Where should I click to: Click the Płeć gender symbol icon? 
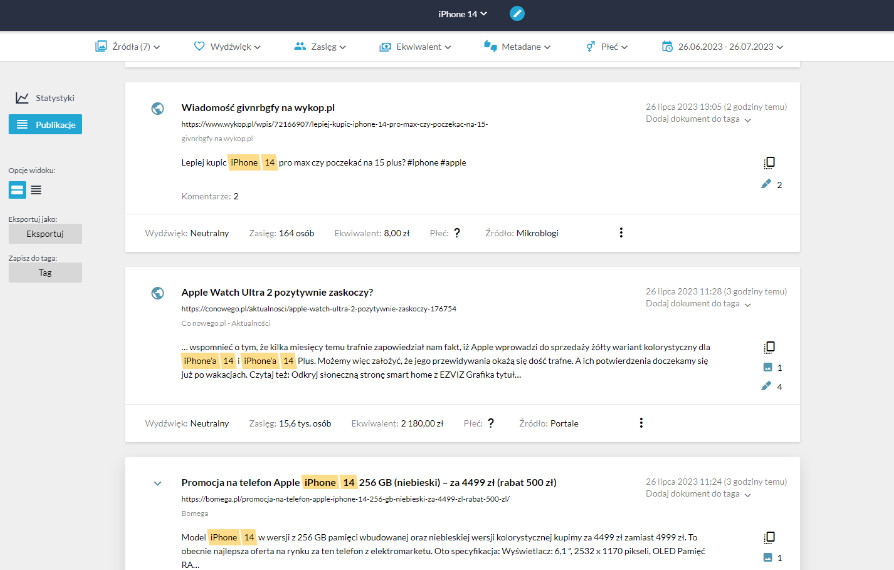click(x=591, y=47)
